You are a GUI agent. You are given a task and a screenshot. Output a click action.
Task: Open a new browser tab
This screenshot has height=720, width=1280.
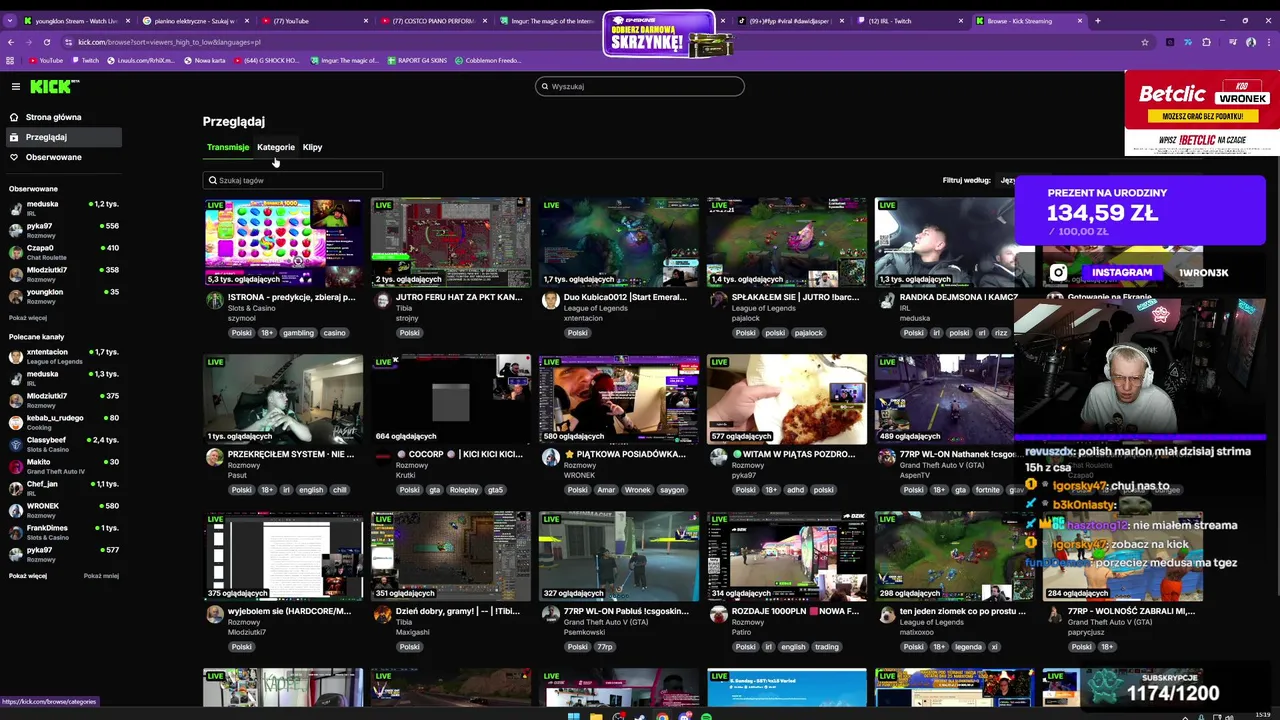pos(1097,20)
